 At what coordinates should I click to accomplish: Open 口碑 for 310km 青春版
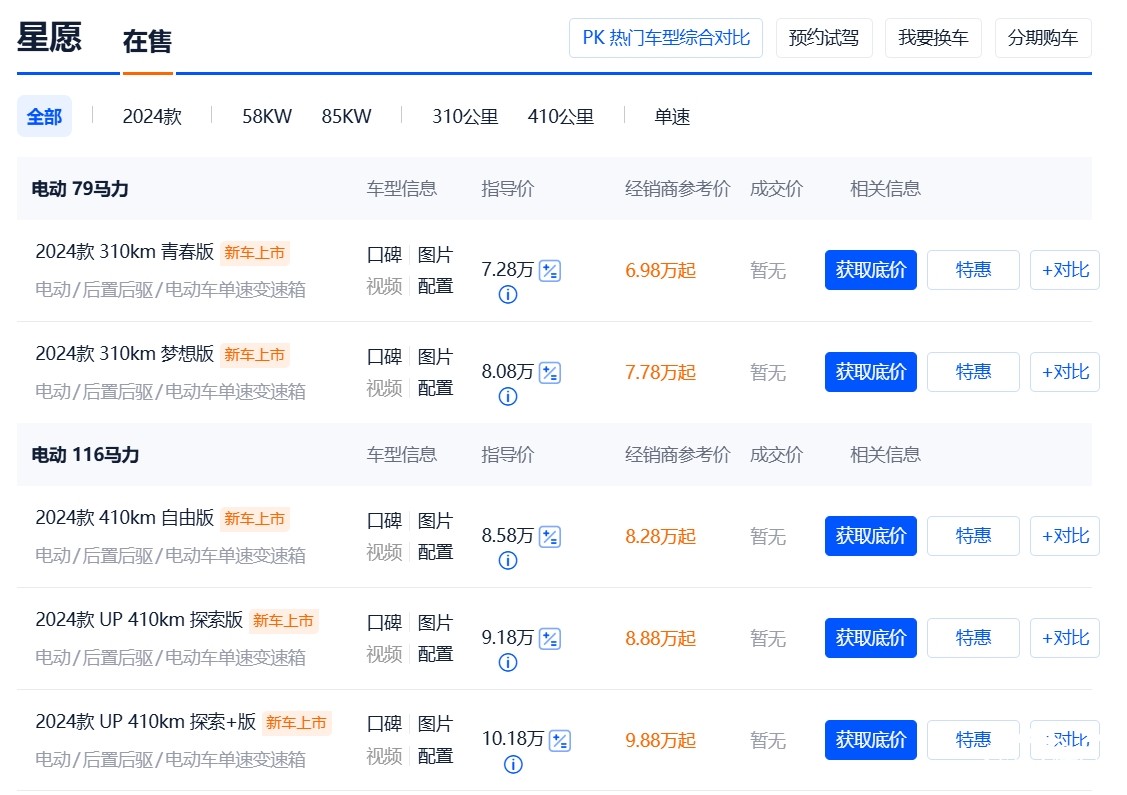point(385,255)
